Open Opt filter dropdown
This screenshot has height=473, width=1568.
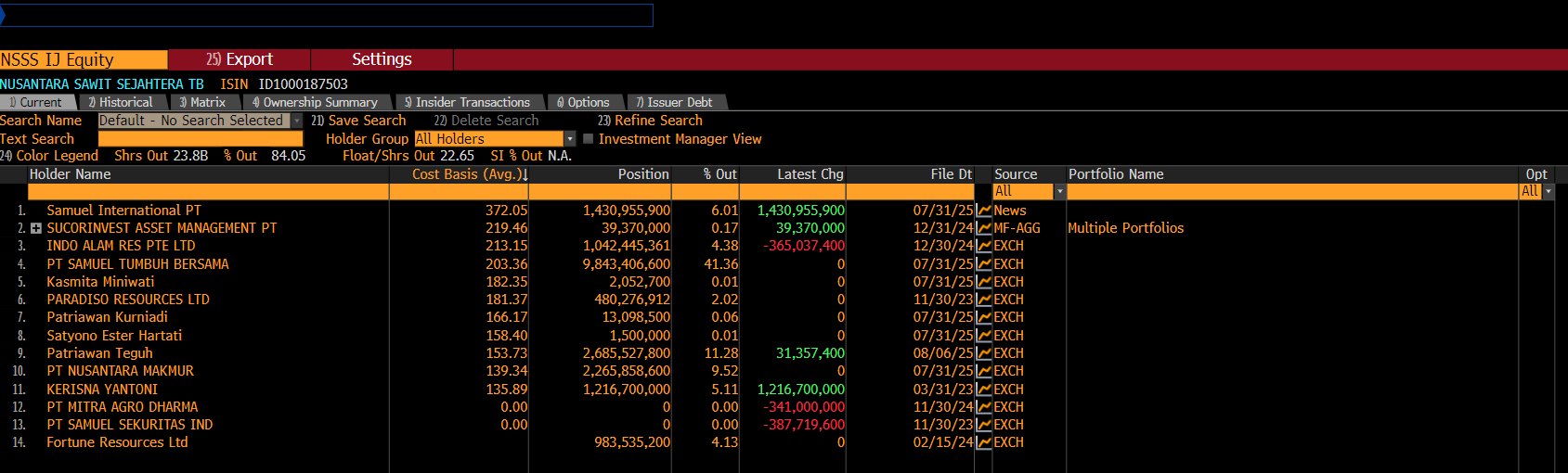coord(1549,191)
